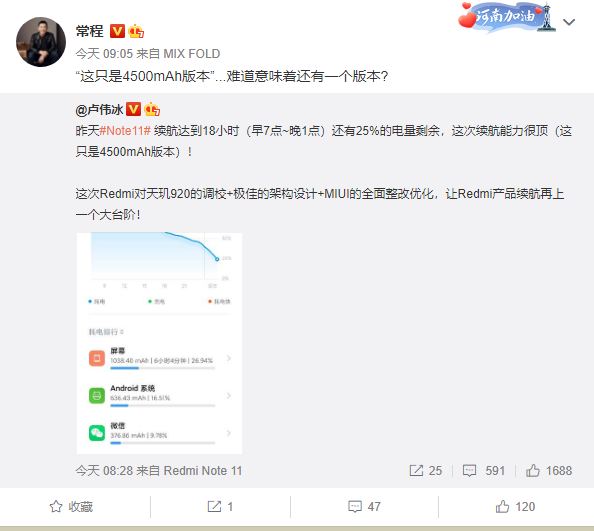This screenshot has height=531, width=594.
Task: Click 今天 08:28 original post timestamp
Action: click(x=104, y=471)
